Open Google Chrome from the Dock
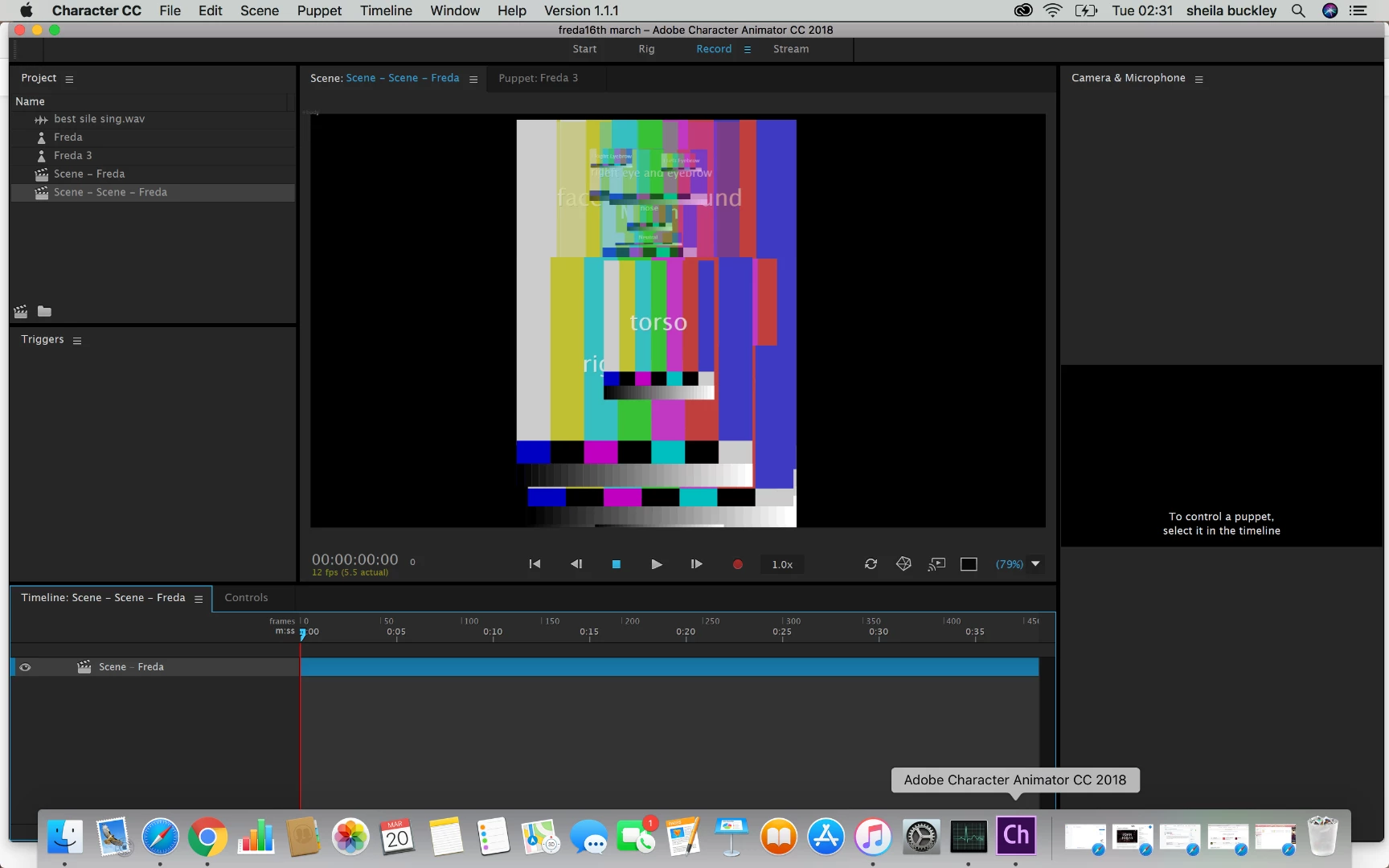This screenshot has height=868, width=1389. point(208,837)
